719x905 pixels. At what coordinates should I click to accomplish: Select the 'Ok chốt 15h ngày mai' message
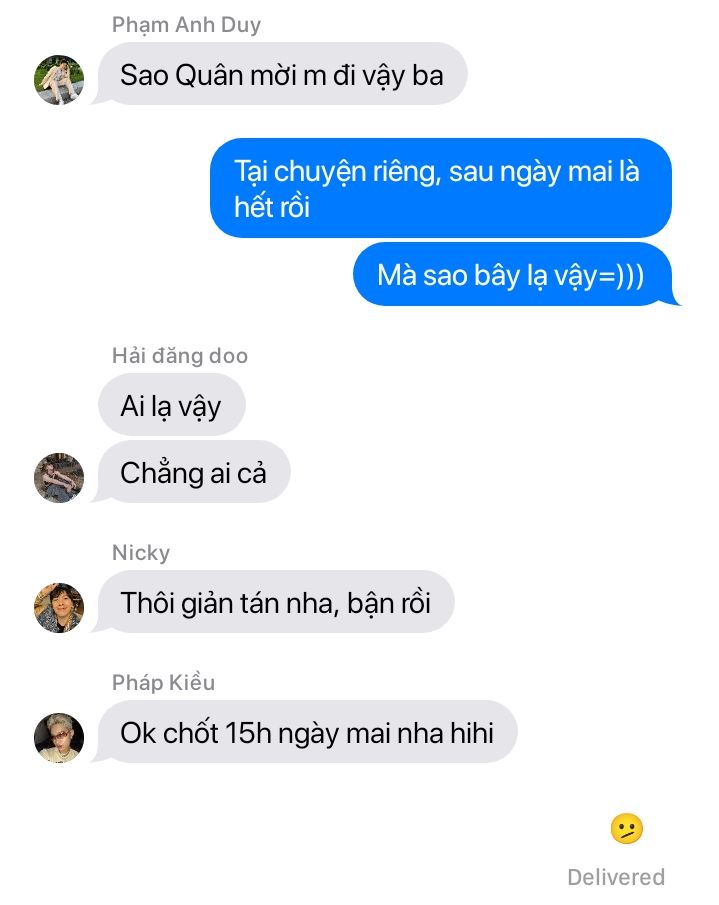(307, 732)
